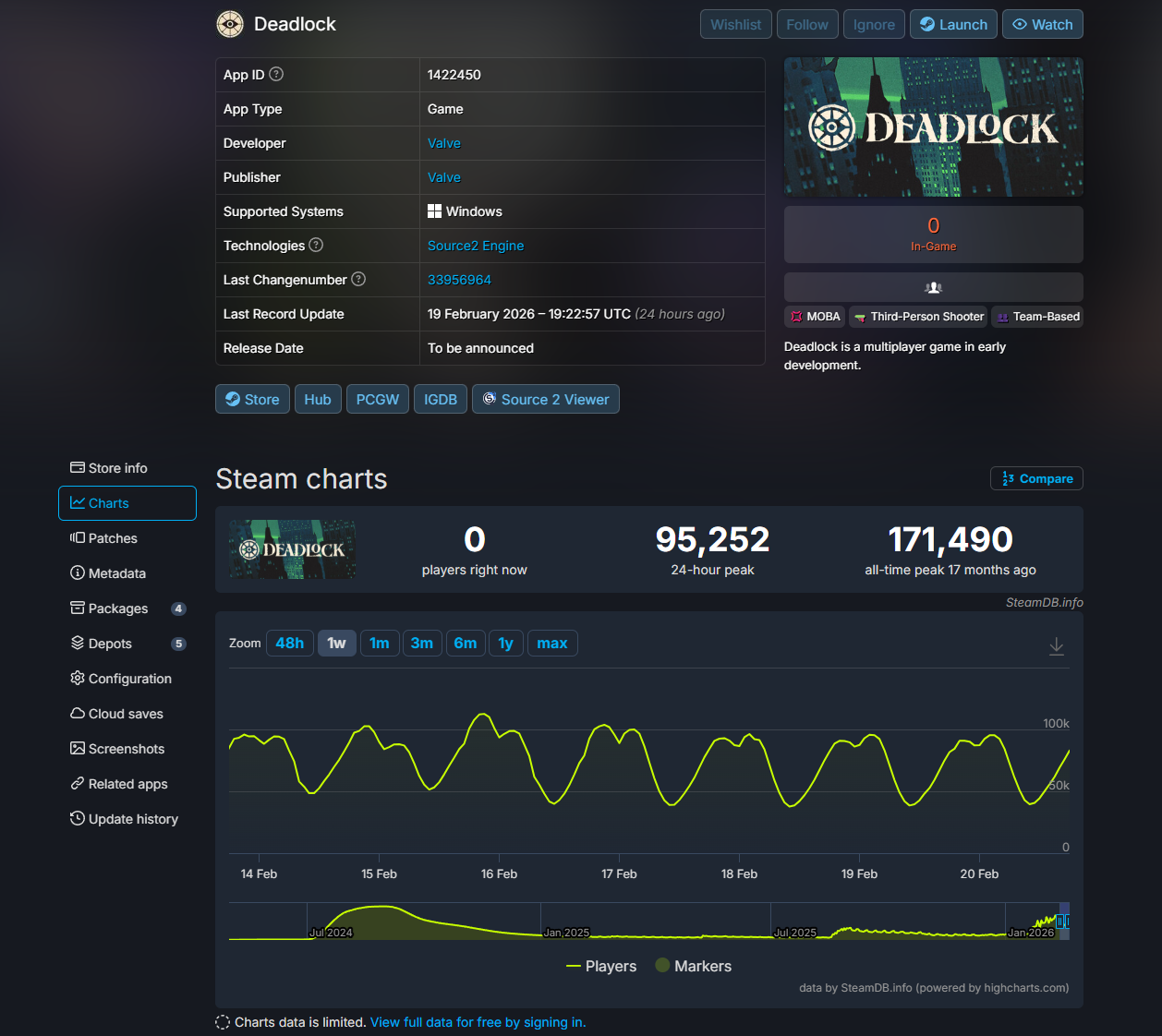Click the Cloud saves cloud icon
This screenshot has height=1036, width=1162.
(x=78, y=713)
